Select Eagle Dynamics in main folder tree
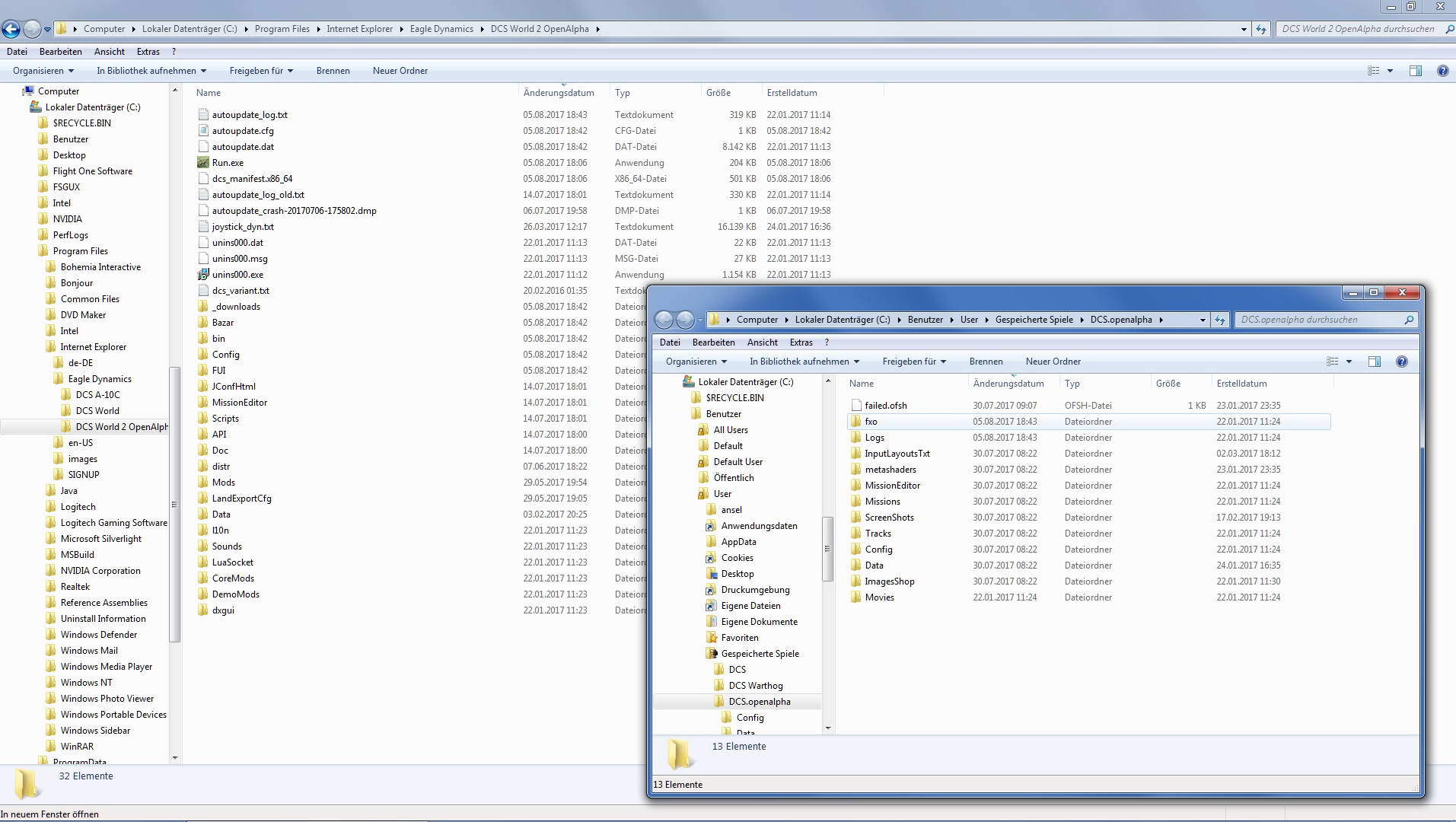 coord(100,378)
